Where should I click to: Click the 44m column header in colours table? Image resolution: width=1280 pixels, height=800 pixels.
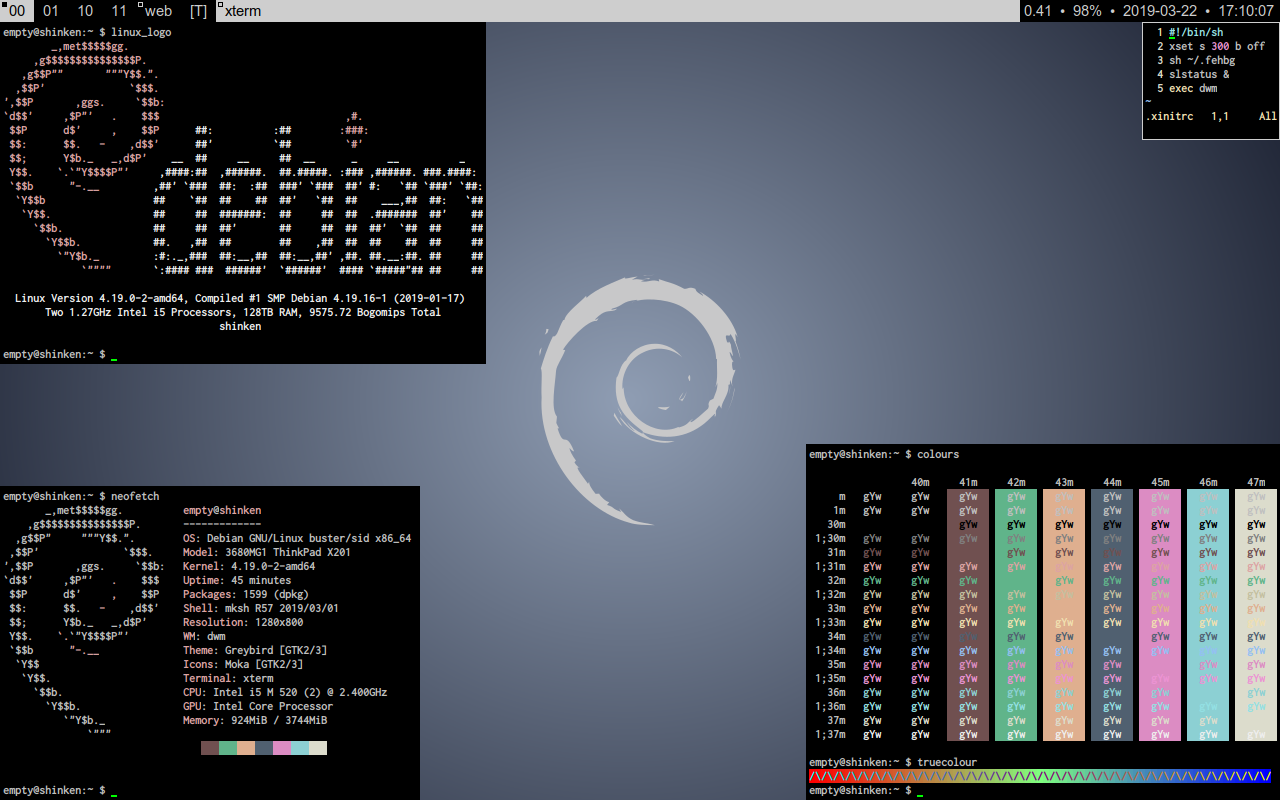click(1112, 482)
